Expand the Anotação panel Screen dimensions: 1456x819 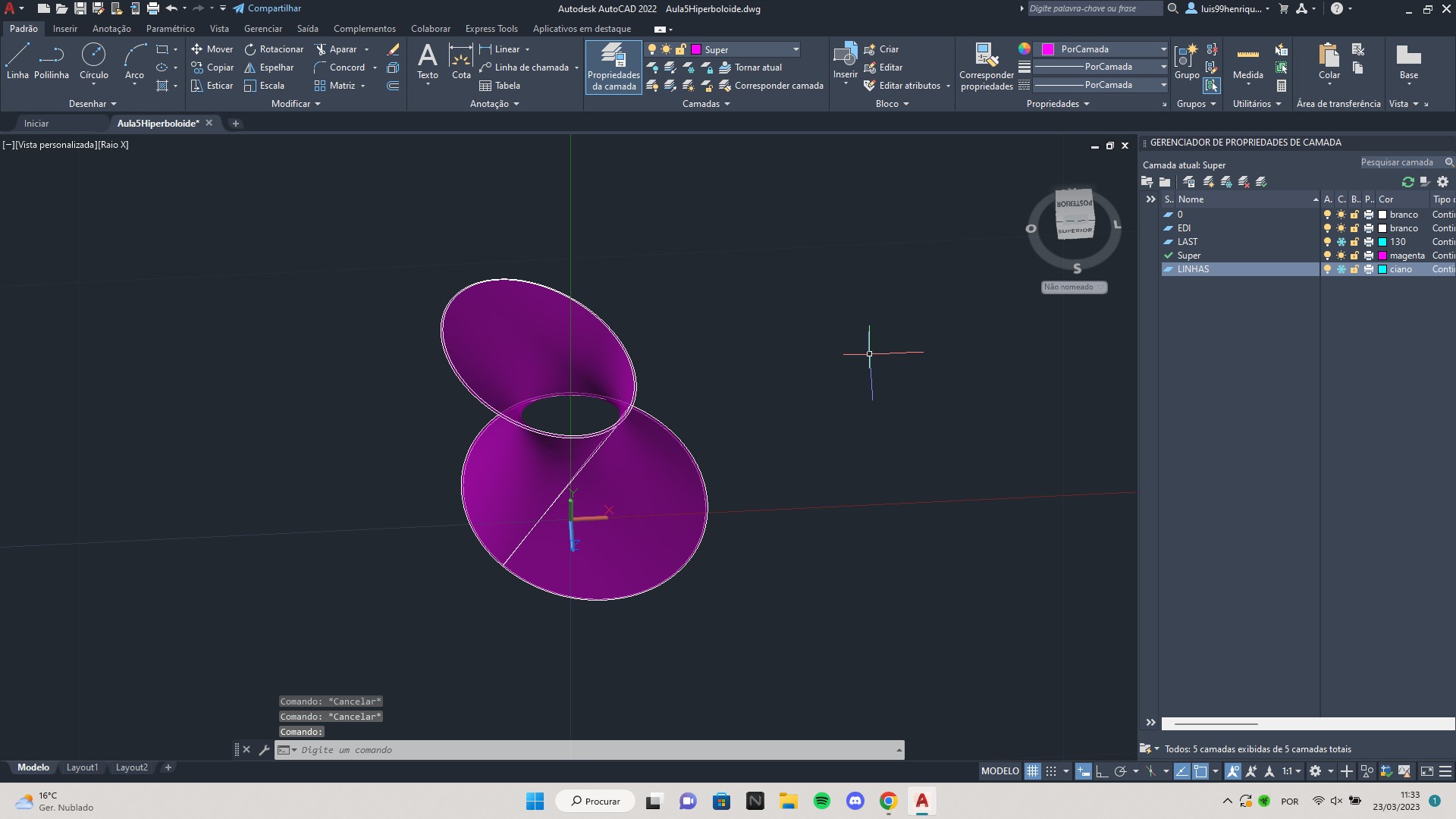point(494,104)
